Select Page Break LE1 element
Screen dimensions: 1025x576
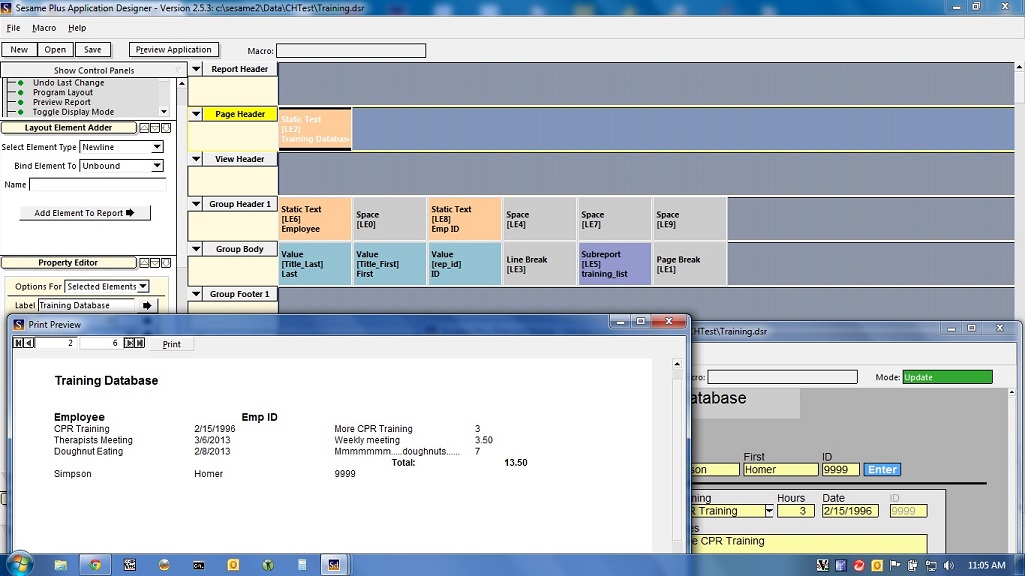[x=690, y=264]
